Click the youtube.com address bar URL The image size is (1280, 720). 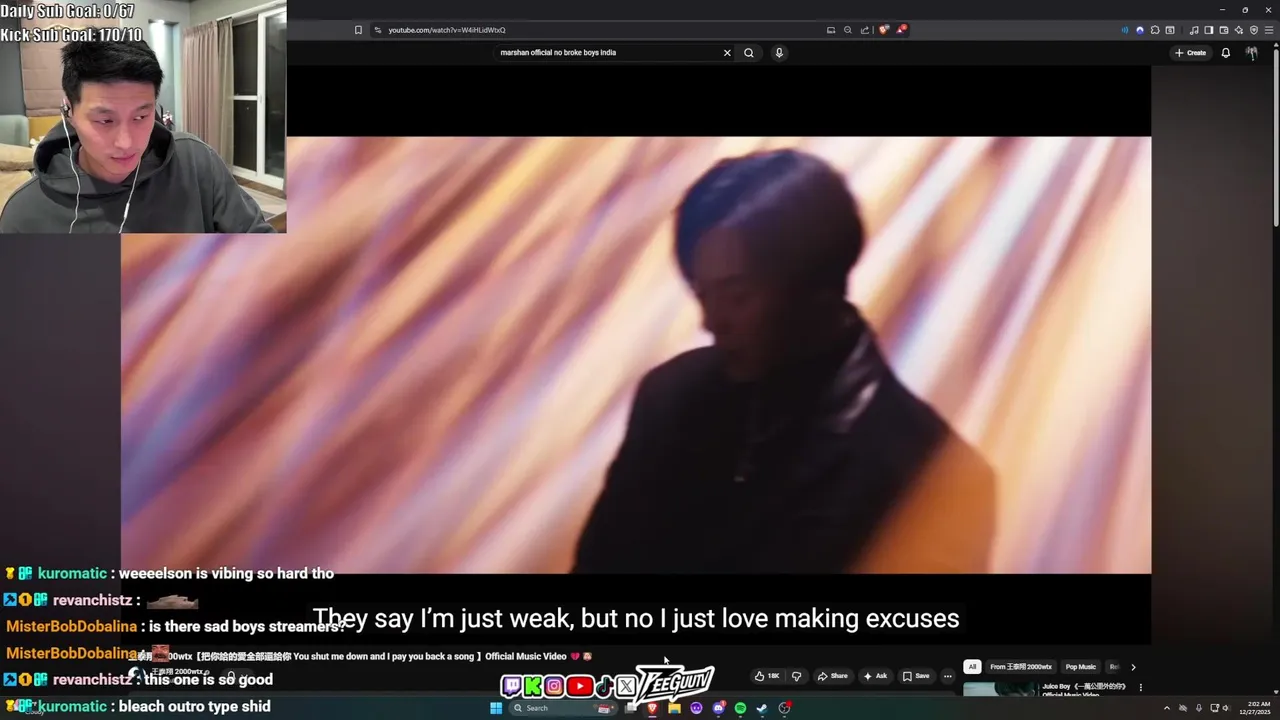(x=447, y=30)
